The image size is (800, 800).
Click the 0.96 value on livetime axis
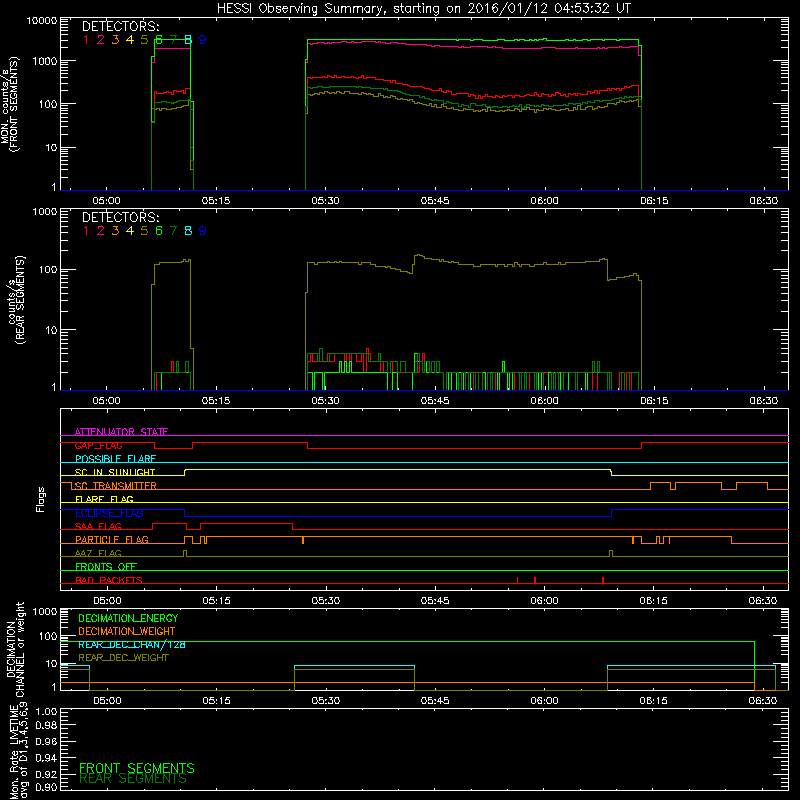(46, 741)
